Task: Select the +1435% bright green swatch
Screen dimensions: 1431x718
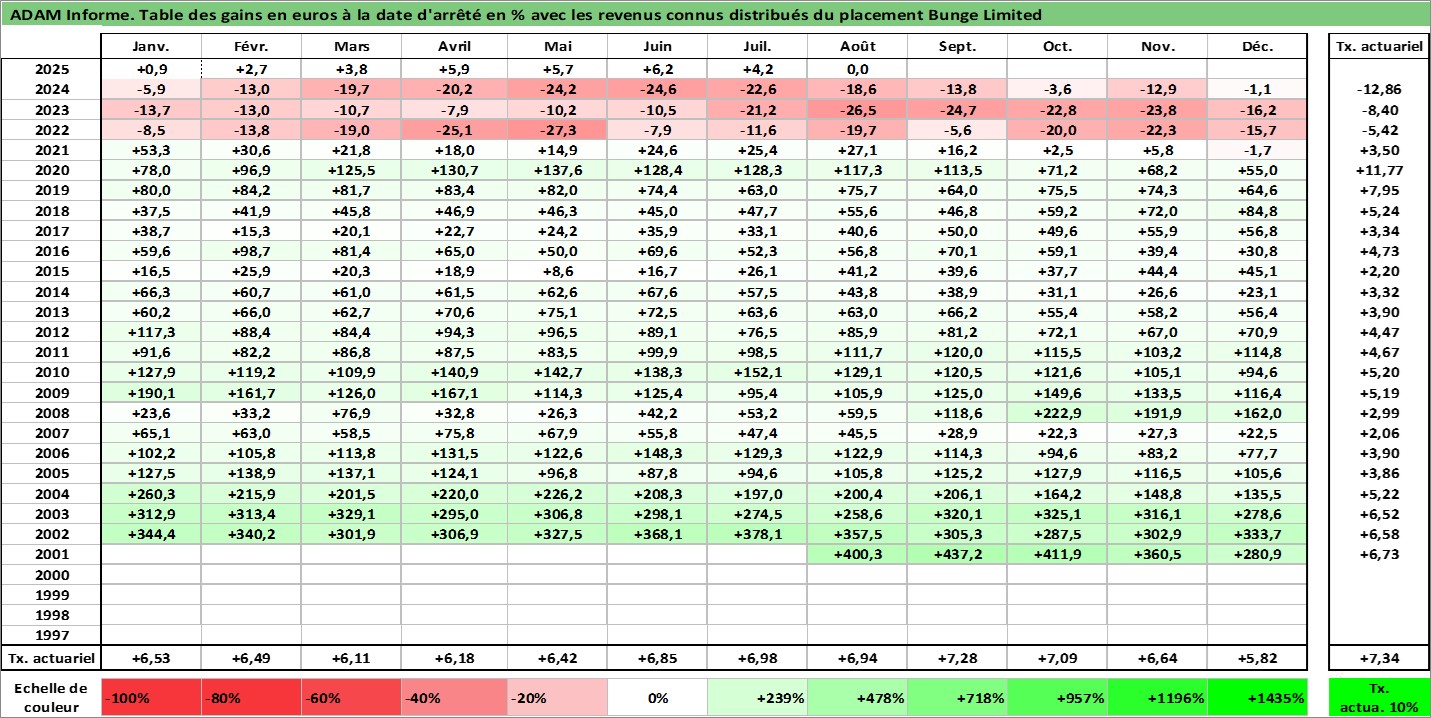Action: coord(1257,698)
